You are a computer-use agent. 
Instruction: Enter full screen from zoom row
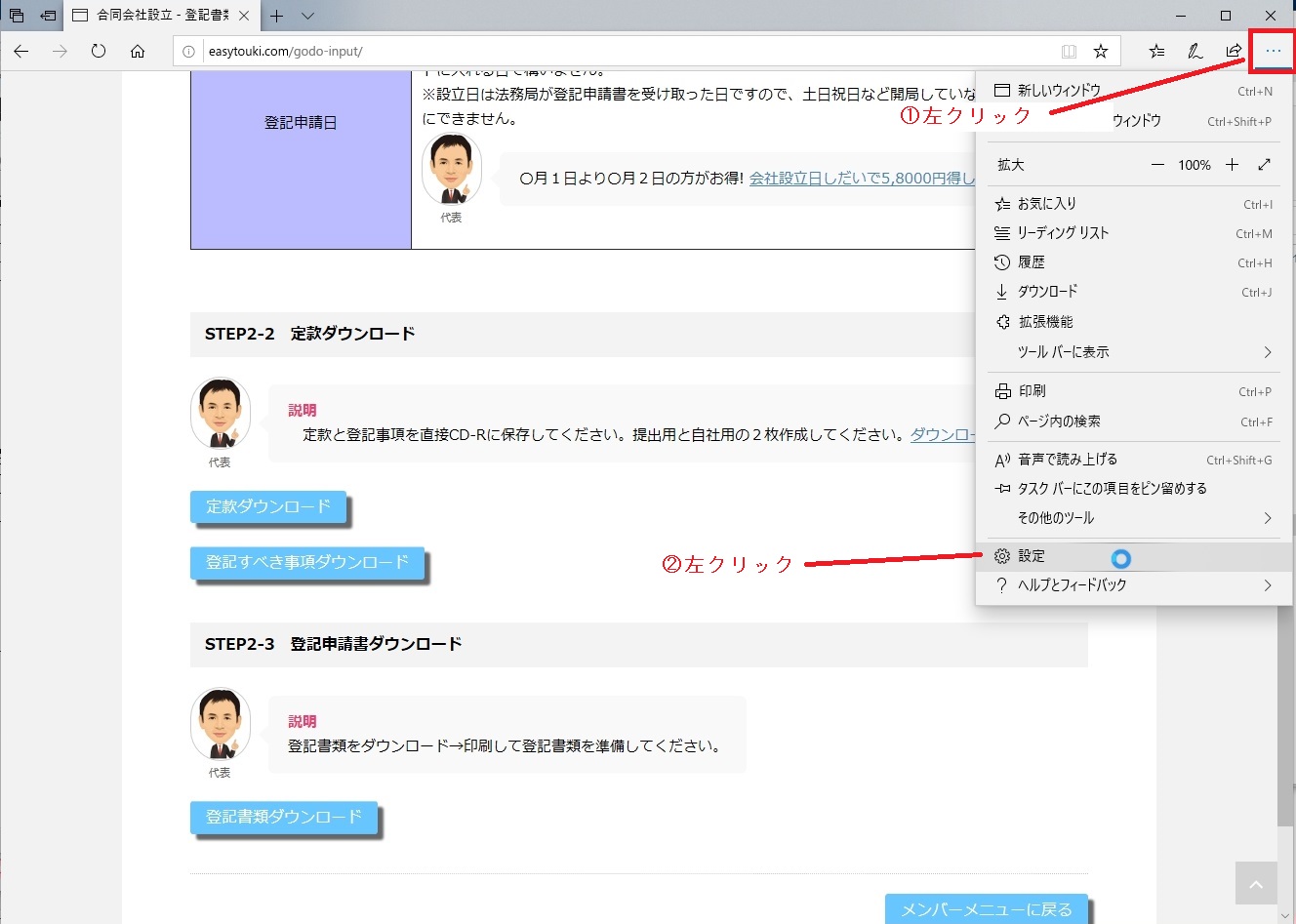coord(1265,165)
